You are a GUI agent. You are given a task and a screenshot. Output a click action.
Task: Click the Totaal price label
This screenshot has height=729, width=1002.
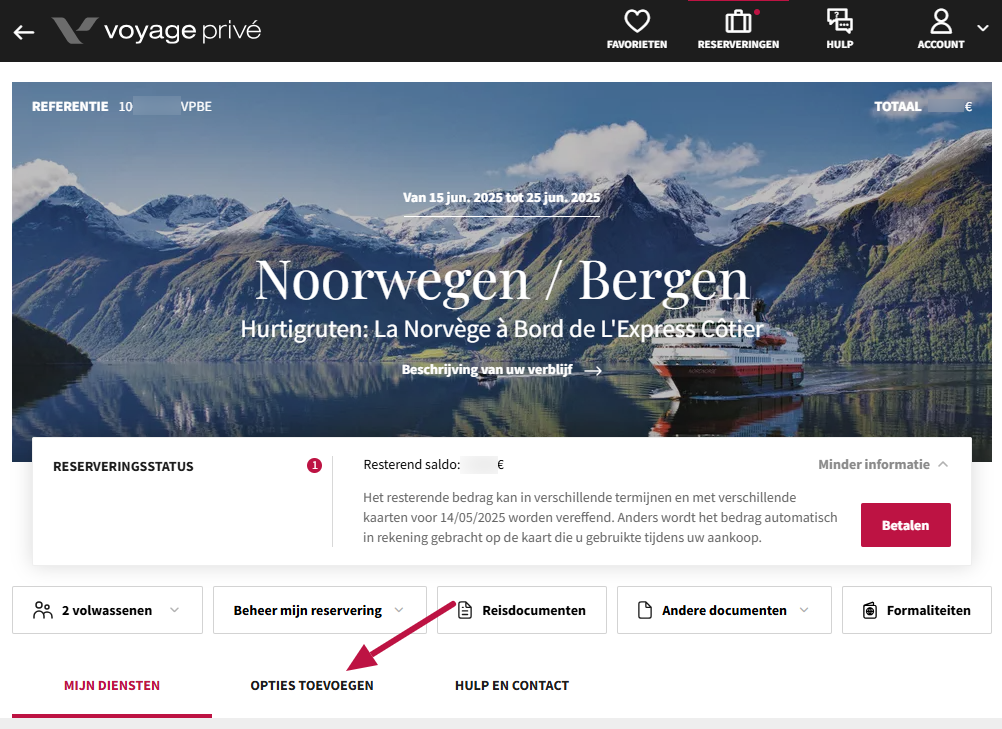point(898,107)
